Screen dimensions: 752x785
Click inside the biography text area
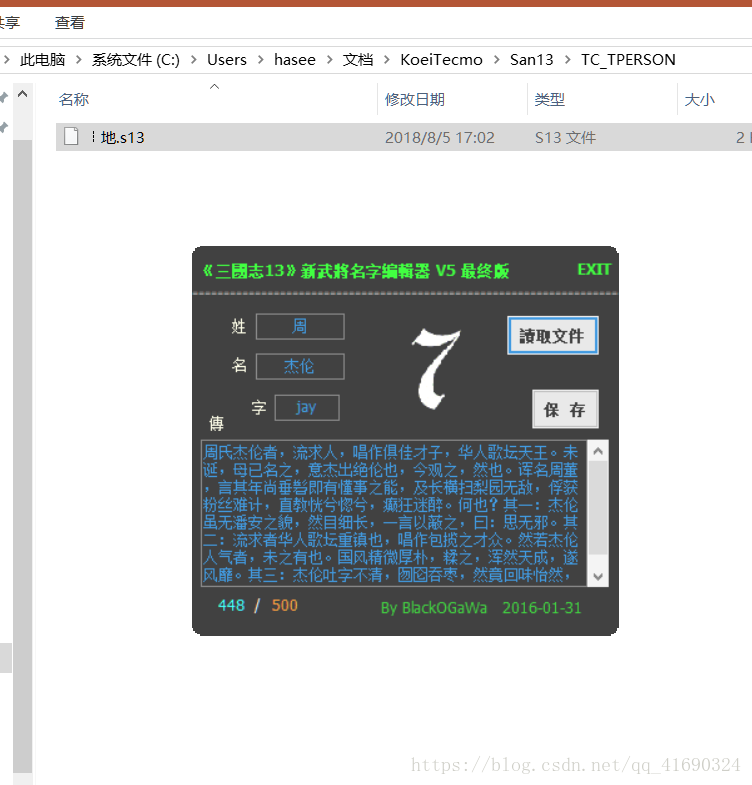[394, 513]
